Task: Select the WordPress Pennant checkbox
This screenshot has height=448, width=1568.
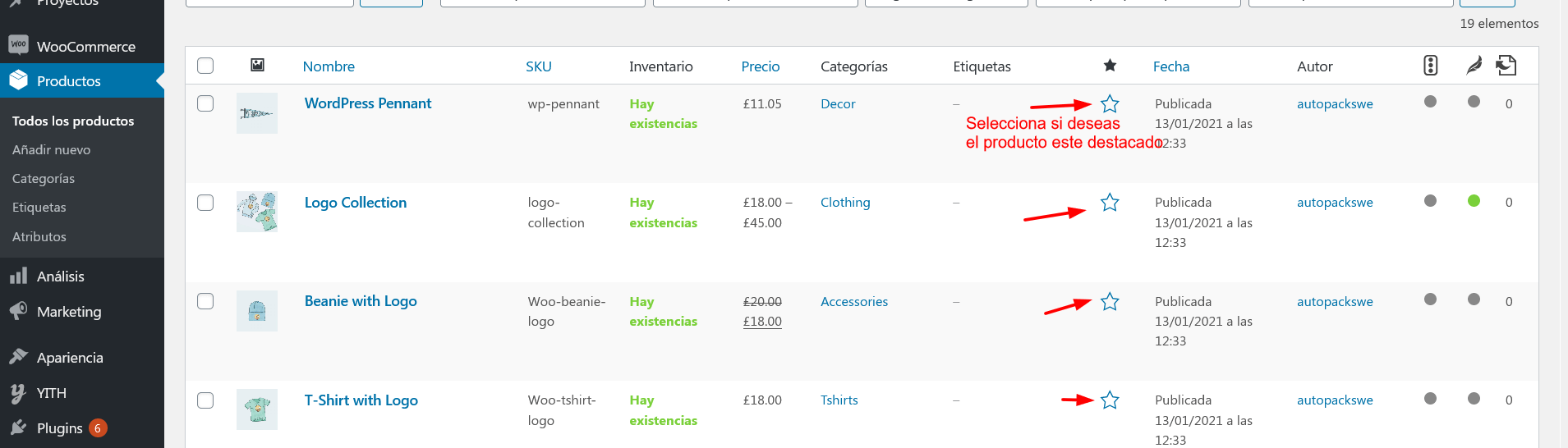Action: click(205, 103)
